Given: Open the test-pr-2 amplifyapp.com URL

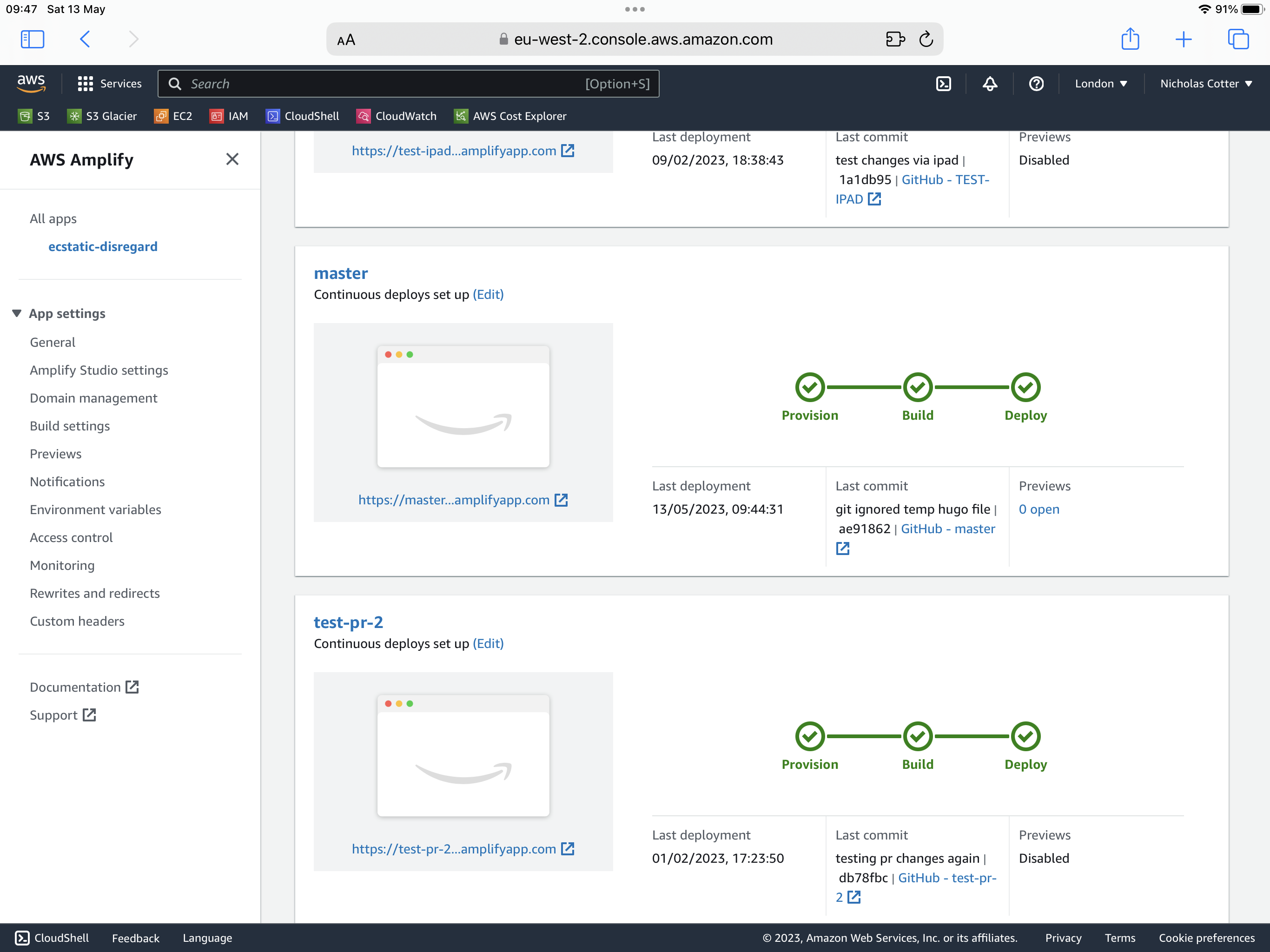Looking at the screenshot, I should click(x=463, y=849).
